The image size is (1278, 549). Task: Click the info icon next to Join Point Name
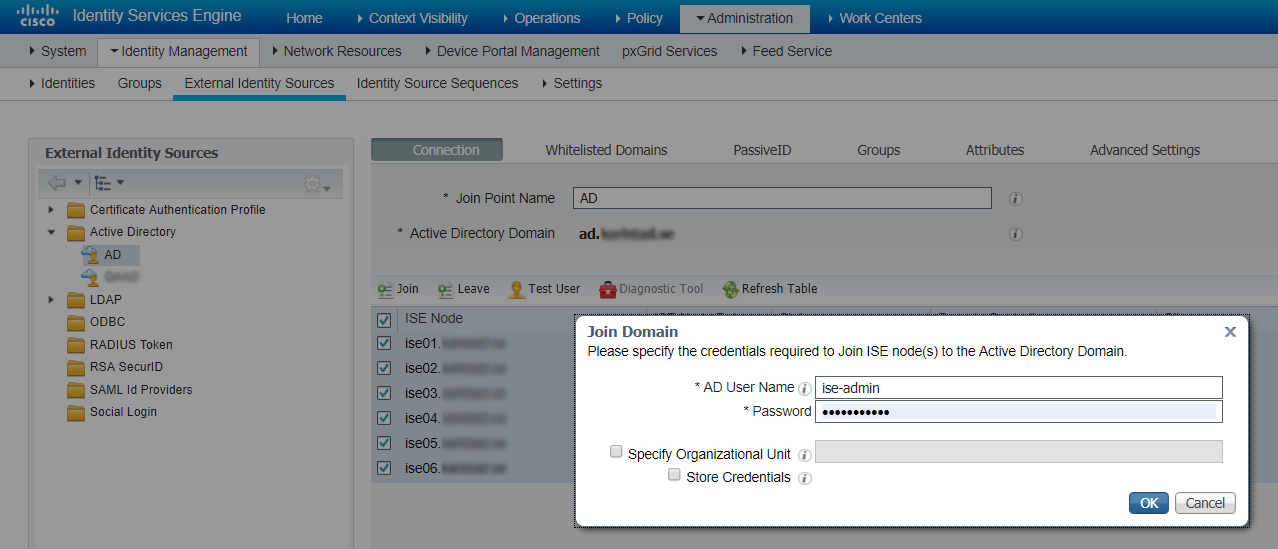click(1016, 199)
